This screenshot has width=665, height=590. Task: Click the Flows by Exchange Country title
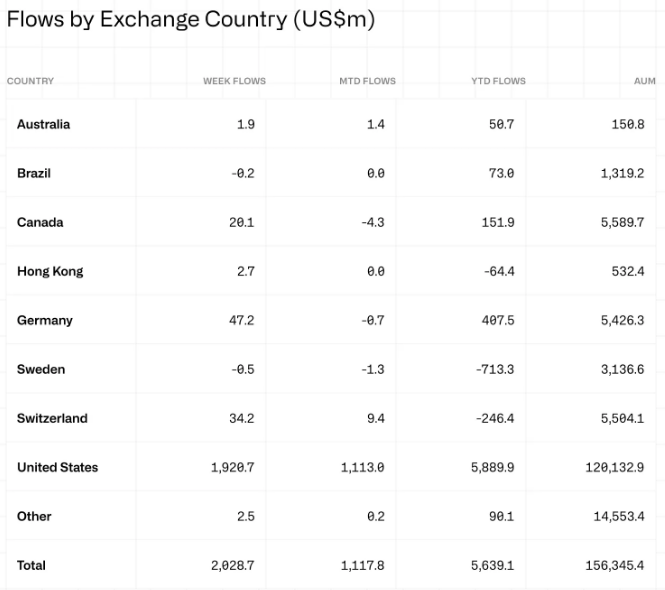pos(190,20)
